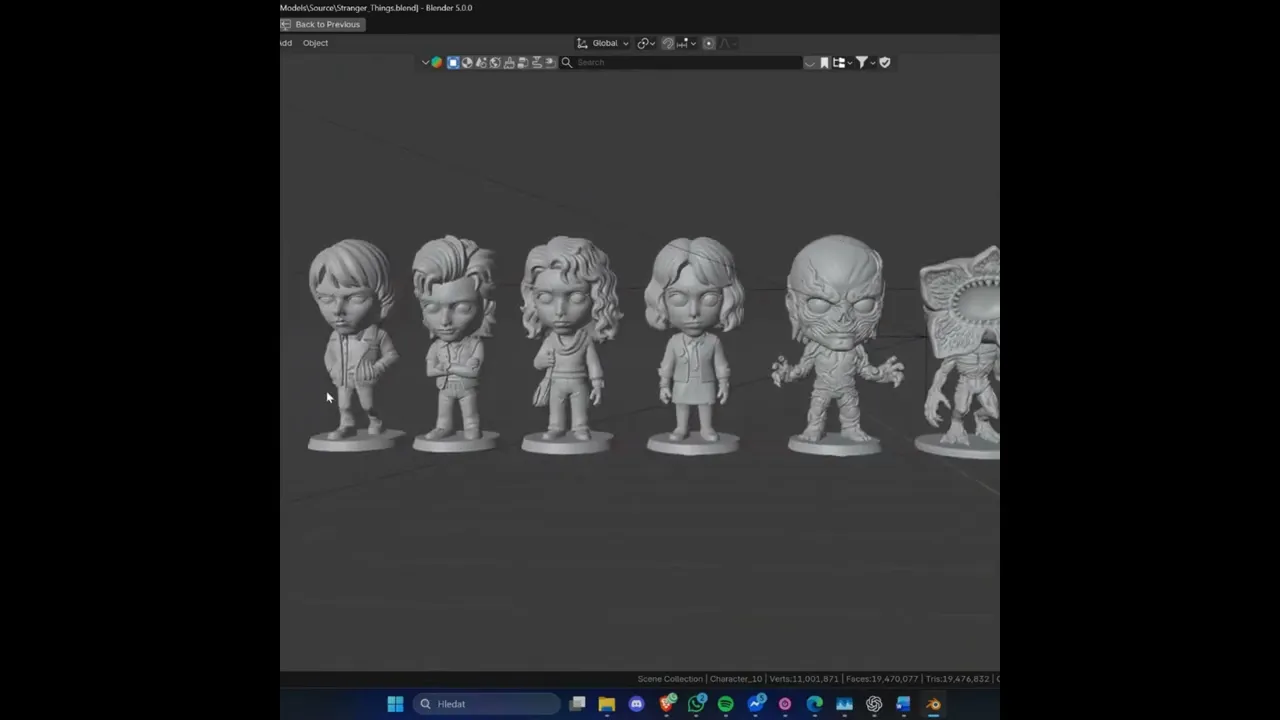Click the Back to Previous button
The width and height of the screenshot is (1280, 720).
[x=321, y=24]
